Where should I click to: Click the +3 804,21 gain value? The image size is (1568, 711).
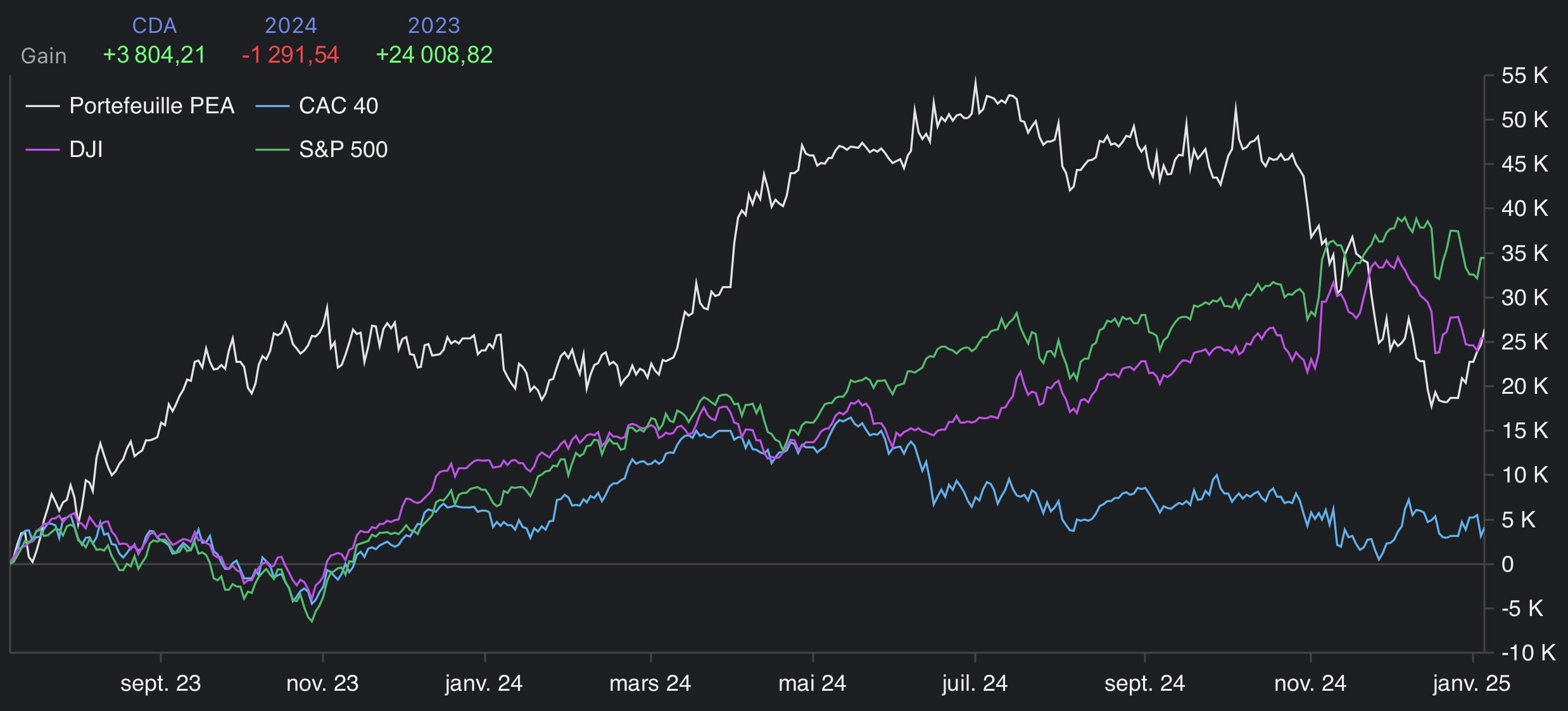(x=154, y=55)
